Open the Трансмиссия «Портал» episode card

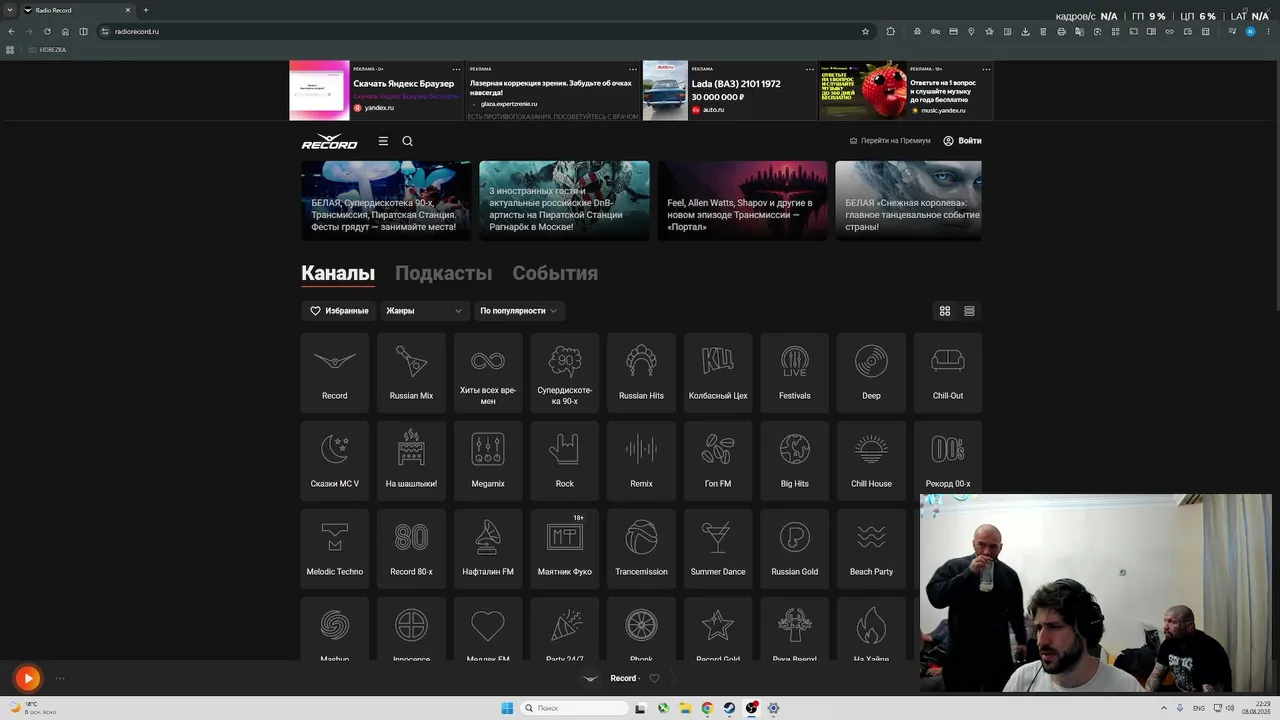click(742, 200)
